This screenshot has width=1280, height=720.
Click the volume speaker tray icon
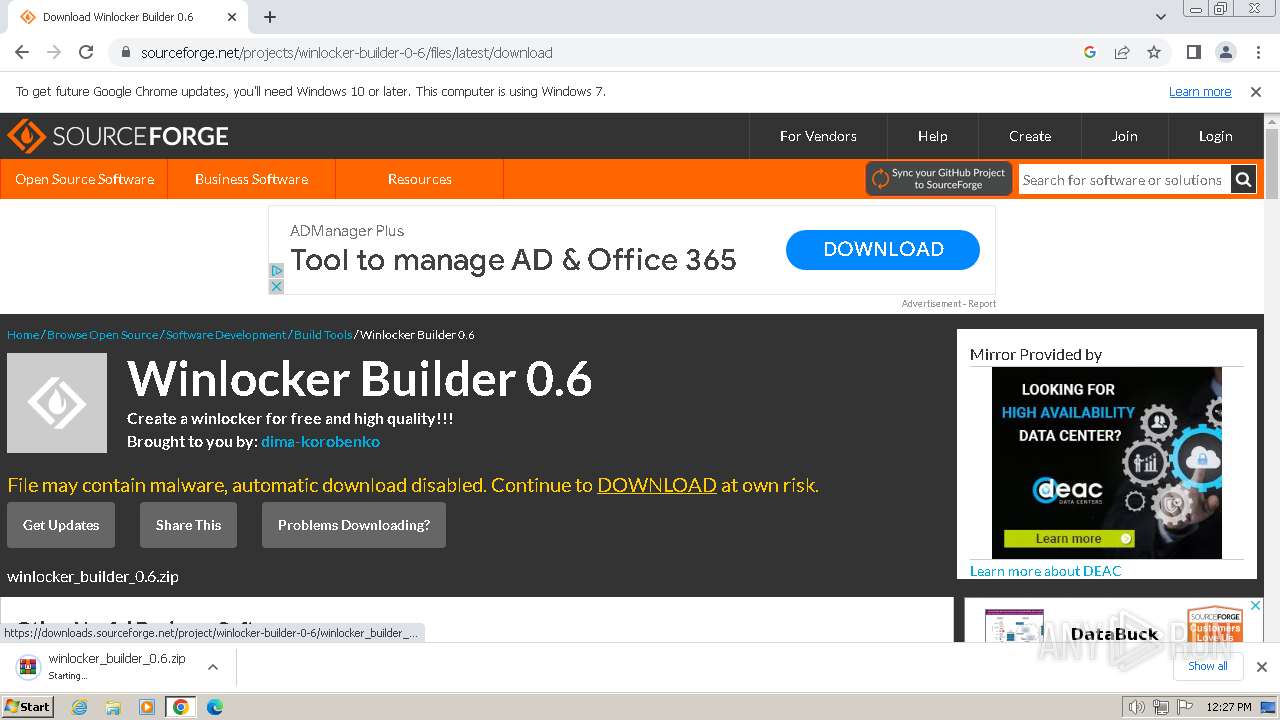[x=1136, y=707]
